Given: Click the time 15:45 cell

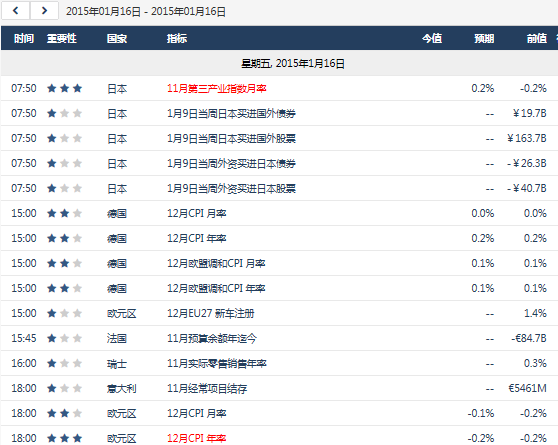Looking at the screenshot, I should coord(24,338).
